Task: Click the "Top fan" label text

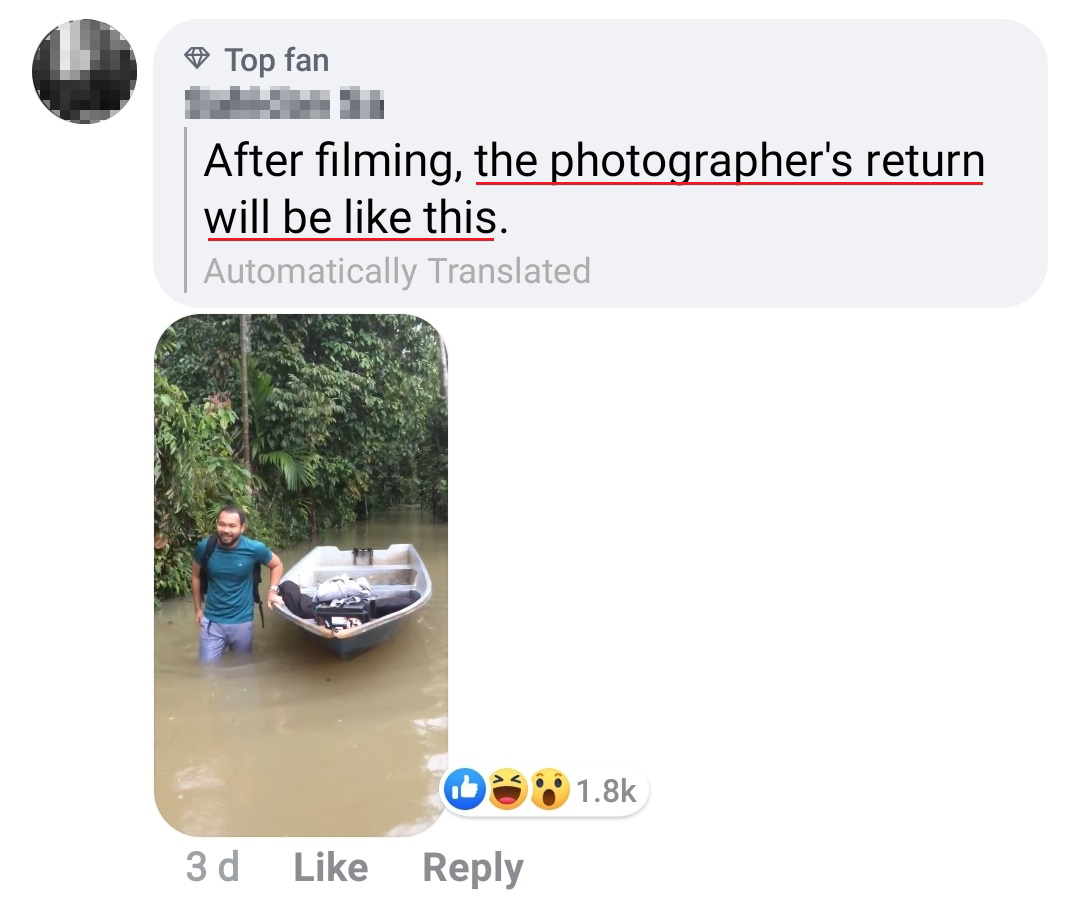Action: 276,60
